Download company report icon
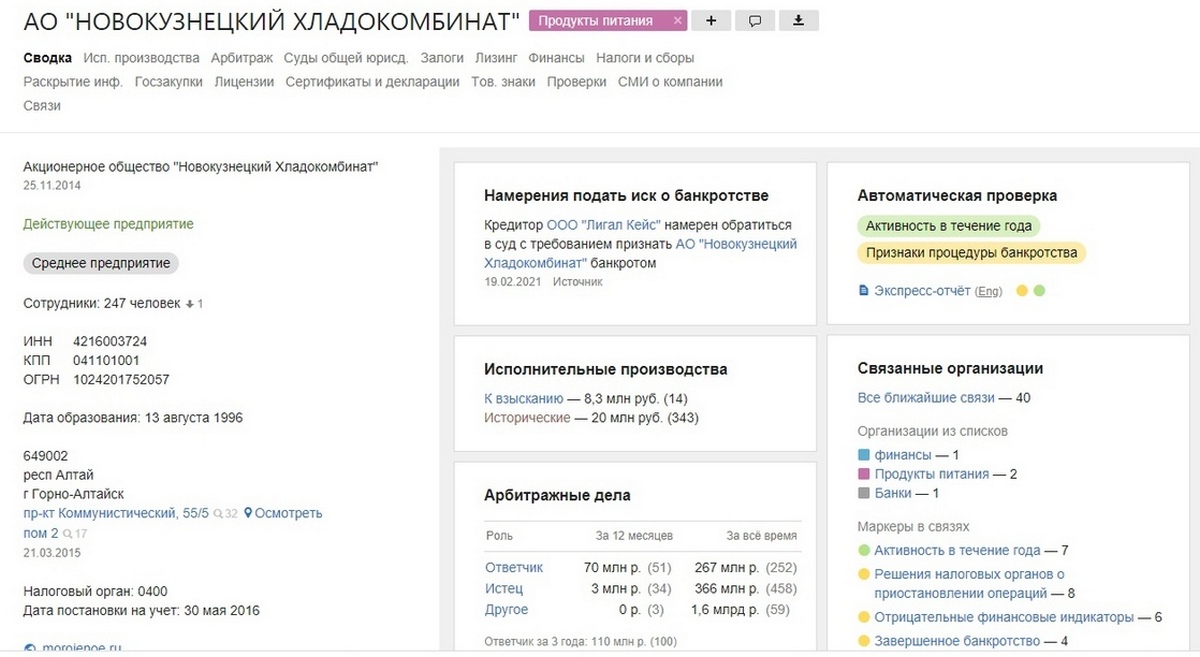Screen dimensions: 1200x657 point(799,20)
